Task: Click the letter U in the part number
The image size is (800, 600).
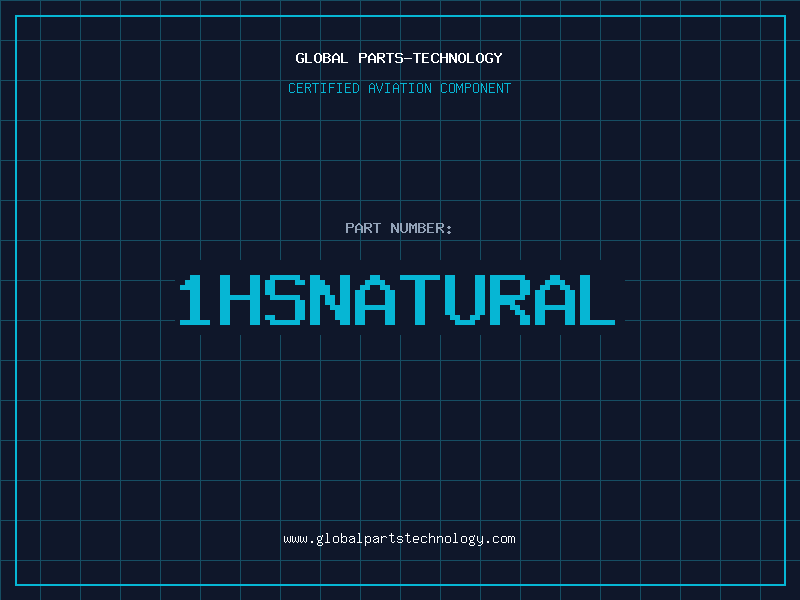Action: [463, 300]
